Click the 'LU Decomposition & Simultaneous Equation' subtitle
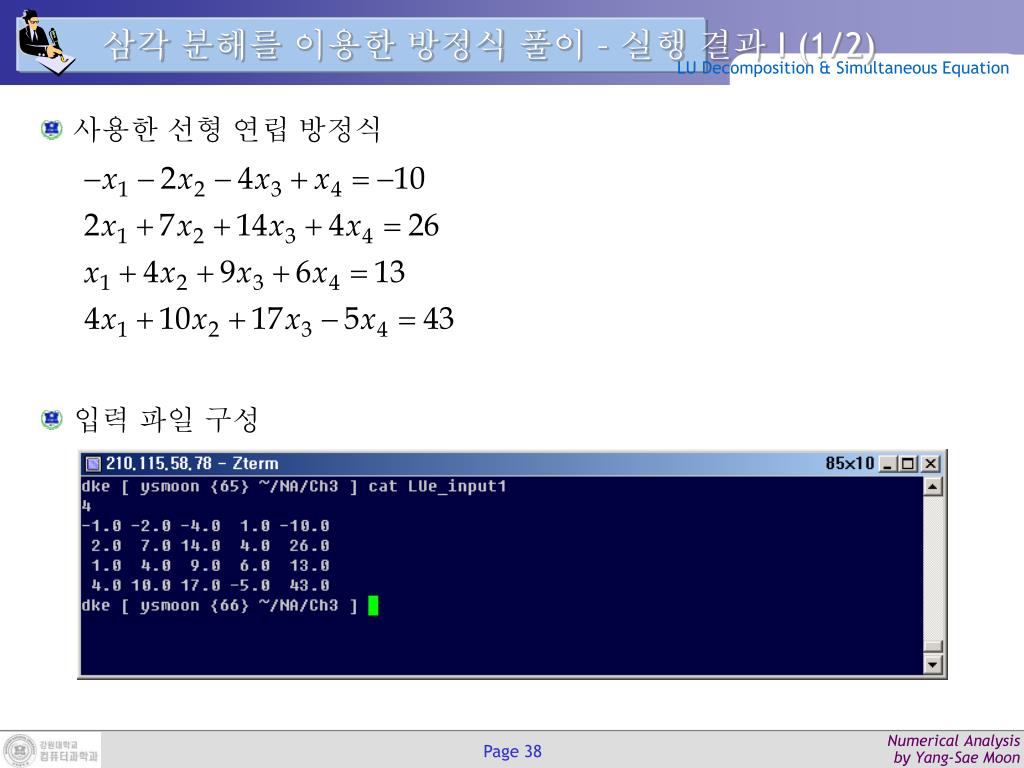The height and width of the screenshot is (768, 1024). click(842, 68)
